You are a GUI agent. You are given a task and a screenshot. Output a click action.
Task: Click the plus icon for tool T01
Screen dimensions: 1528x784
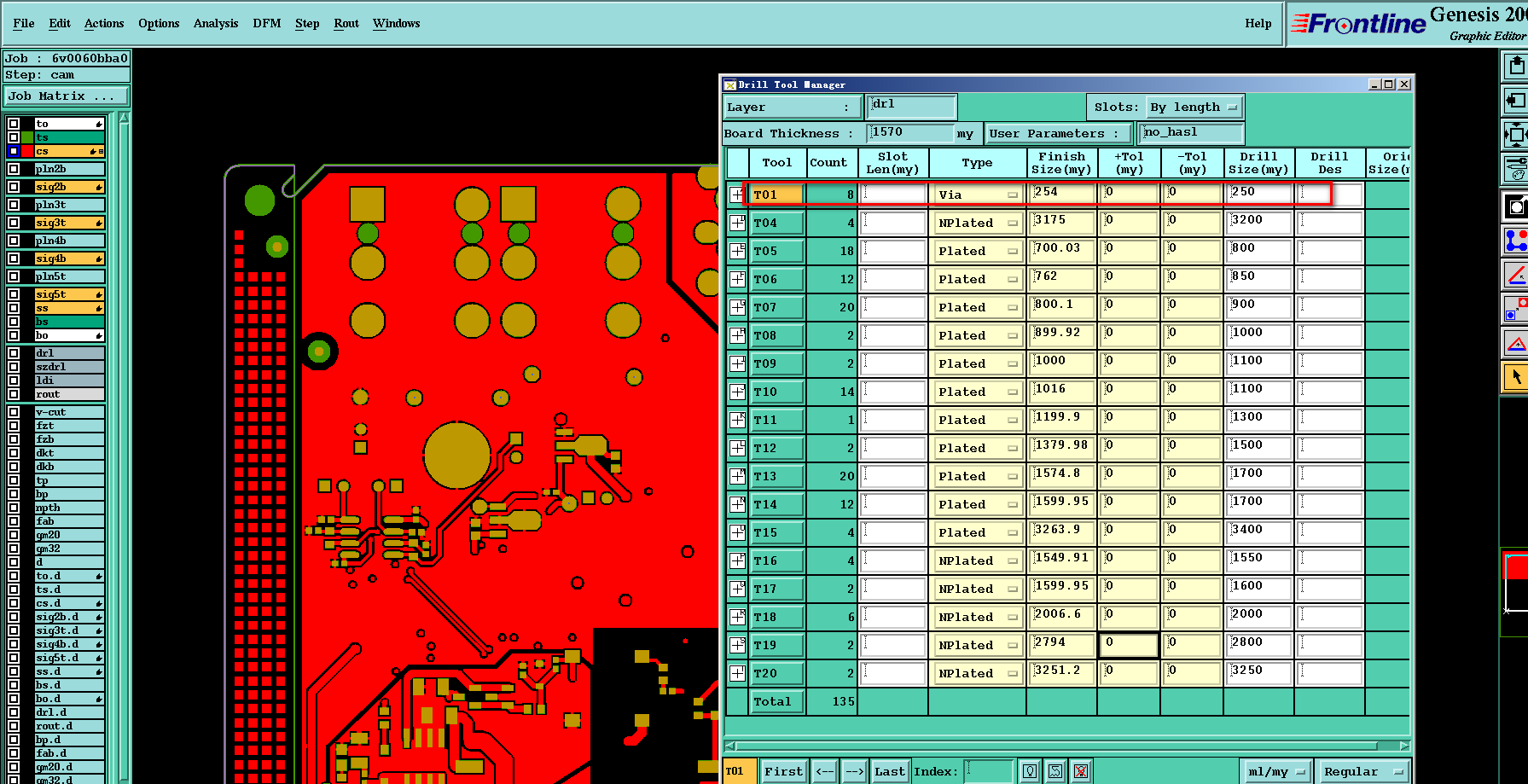pos(737,195)
